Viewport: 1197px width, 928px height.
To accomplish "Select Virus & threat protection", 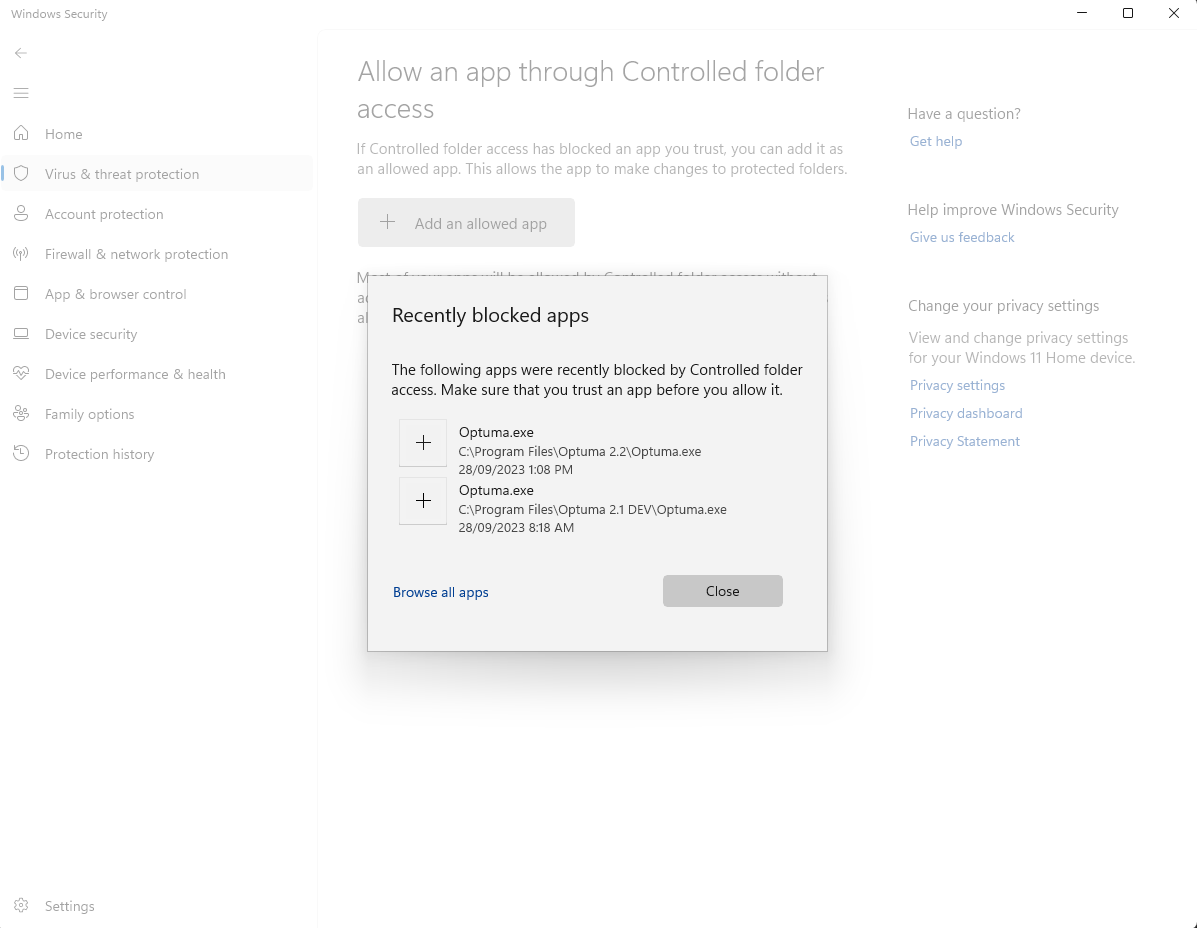I will (x=157, y=174).
